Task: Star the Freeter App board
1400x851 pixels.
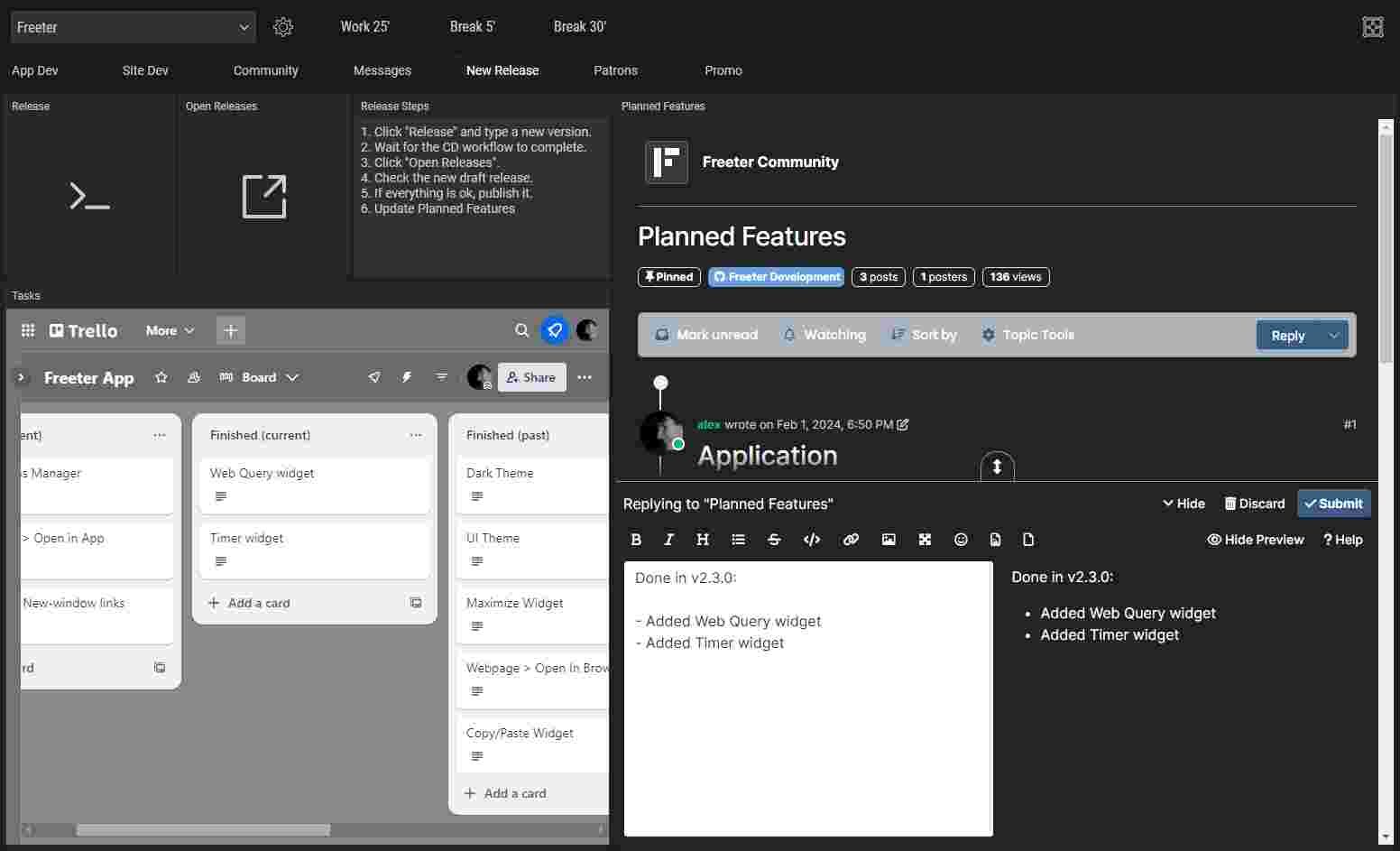Action: (x=161, y=377)
